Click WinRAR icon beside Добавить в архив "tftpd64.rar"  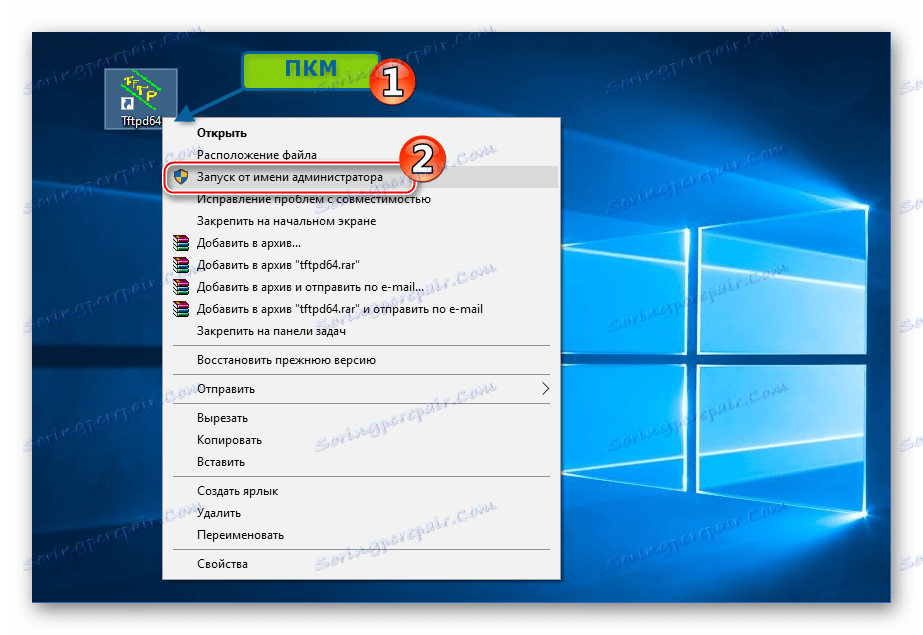click(181, 265)
